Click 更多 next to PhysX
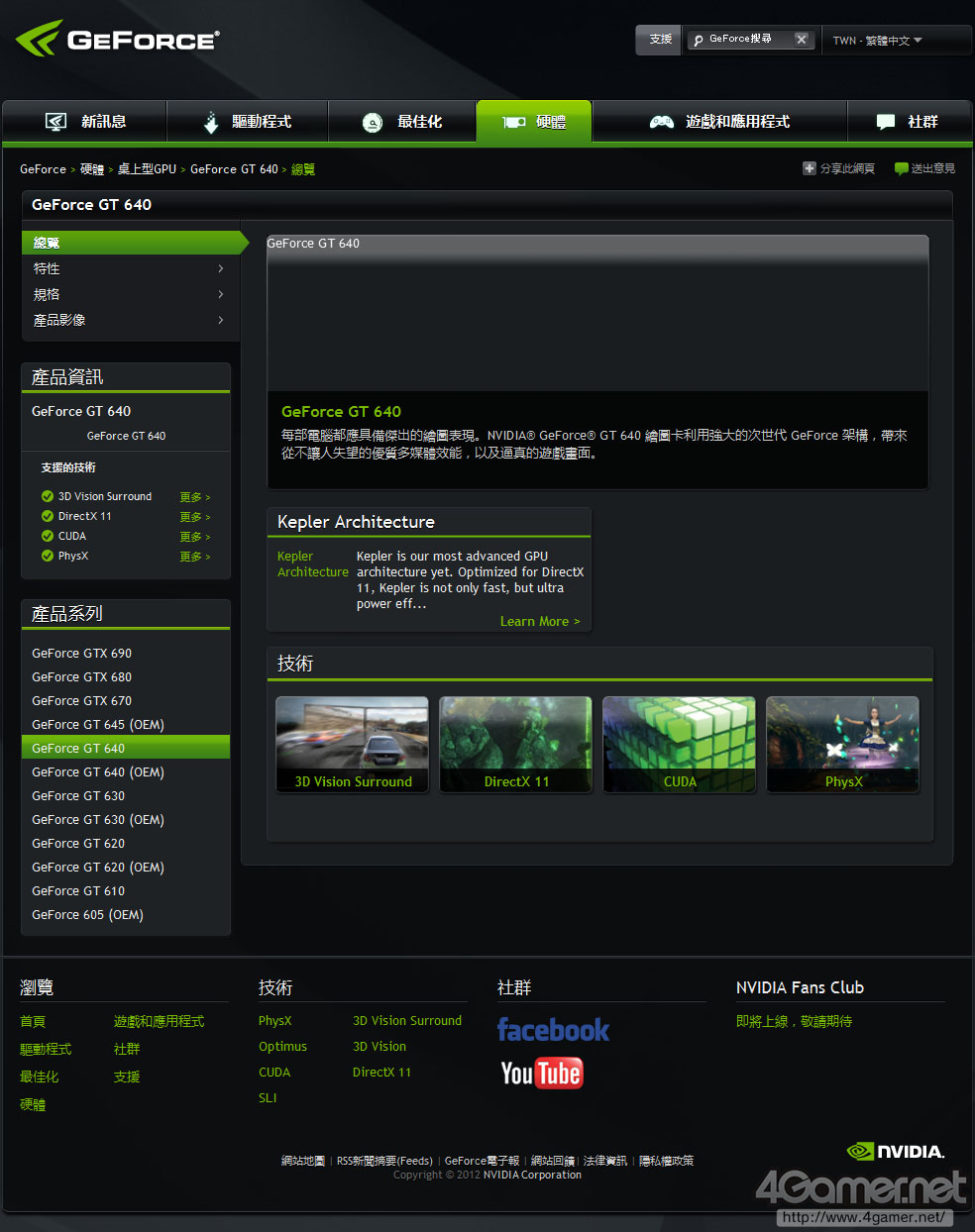975x1232 pixels. [x=194, y=557]
